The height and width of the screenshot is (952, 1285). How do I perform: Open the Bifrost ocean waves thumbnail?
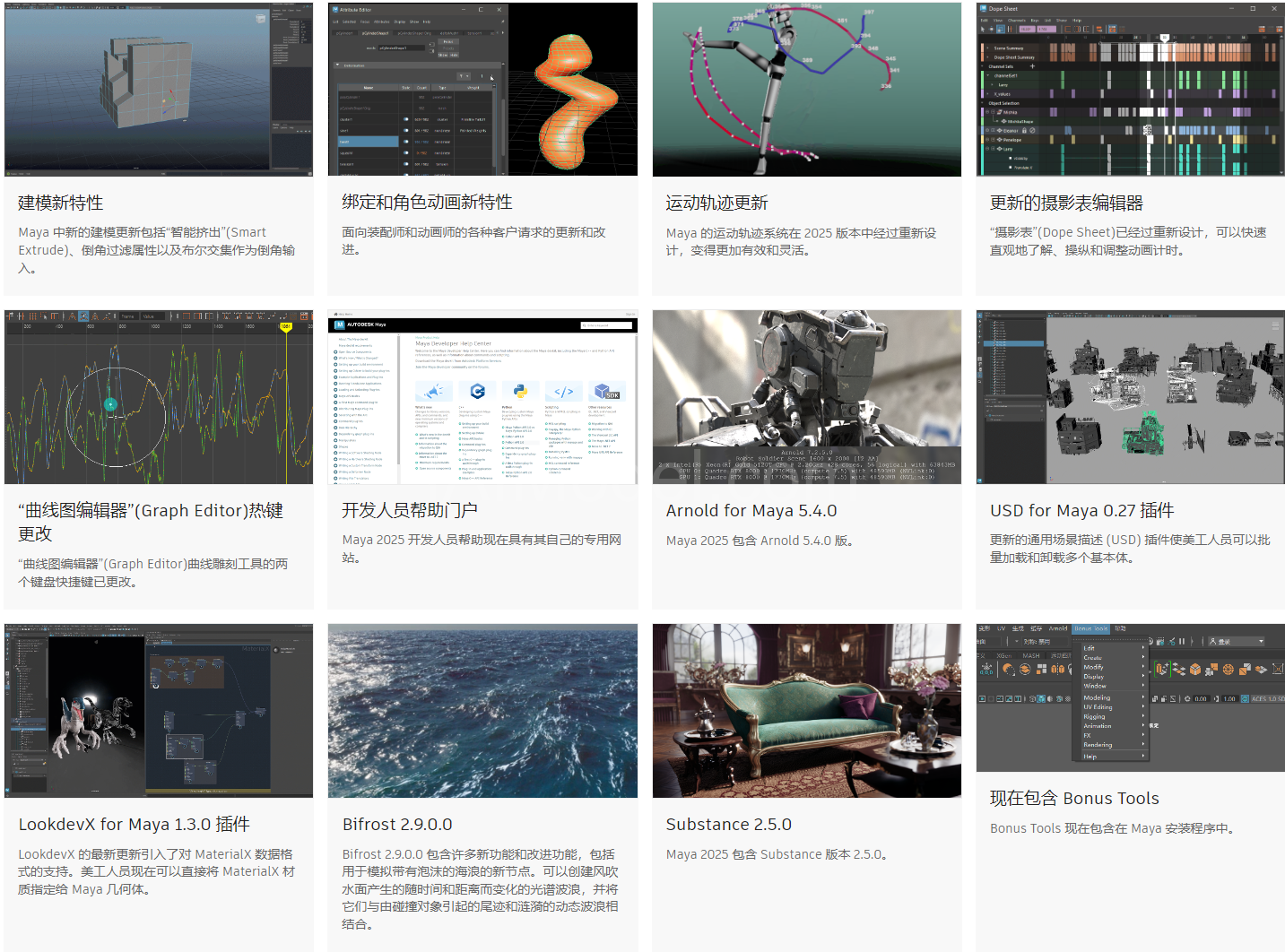(x=482, y=711)
